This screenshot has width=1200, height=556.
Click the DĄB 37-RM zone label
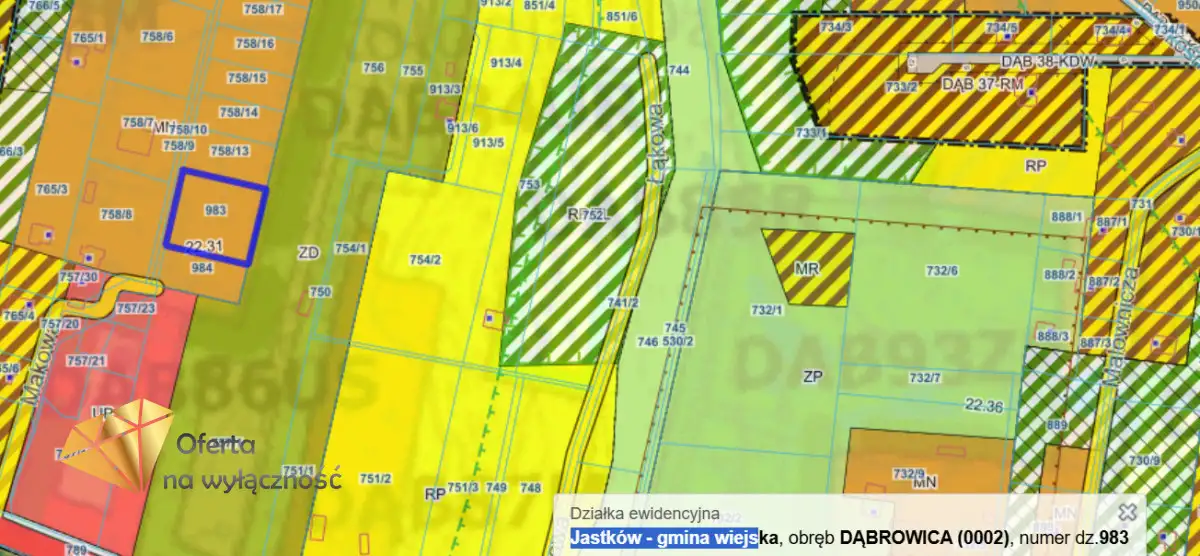coord(982,85)
